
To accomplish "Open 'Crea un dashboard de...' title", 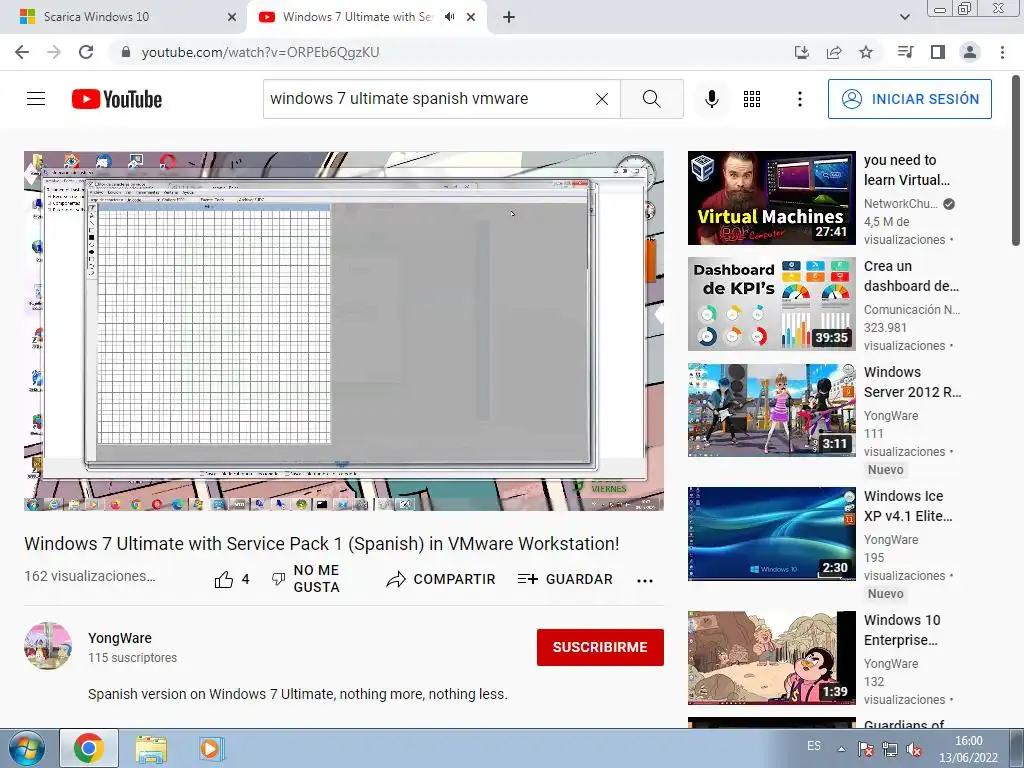I will 911,276.
